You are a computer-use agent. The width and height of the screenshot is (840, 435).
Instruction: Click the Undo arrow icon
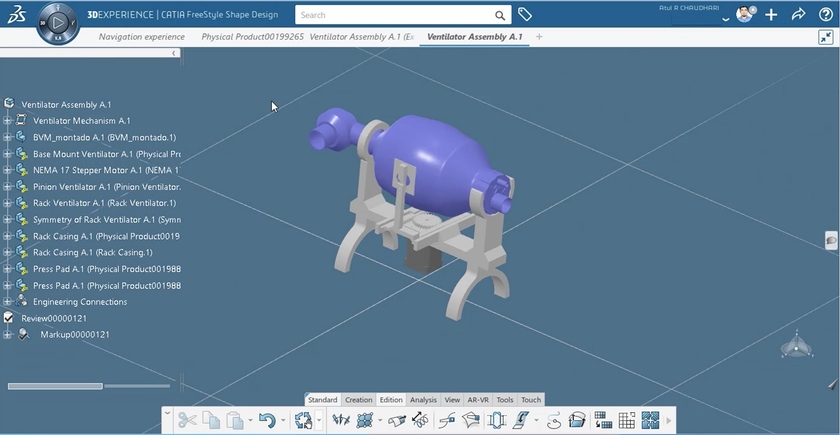pos(266,421)
